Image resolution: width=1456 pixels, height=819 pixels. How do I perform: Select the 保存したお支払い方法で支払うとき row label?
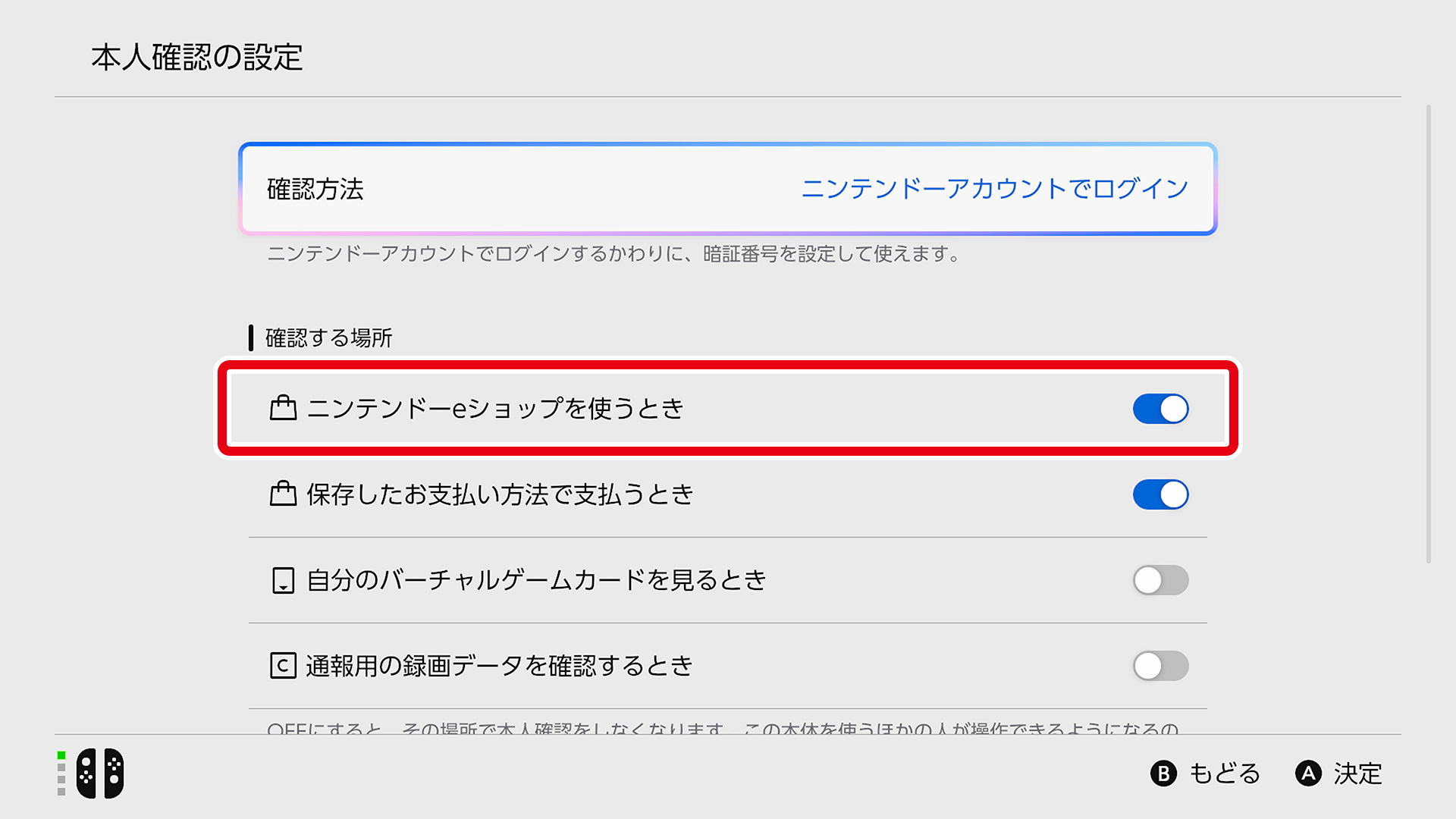point(500,494)
